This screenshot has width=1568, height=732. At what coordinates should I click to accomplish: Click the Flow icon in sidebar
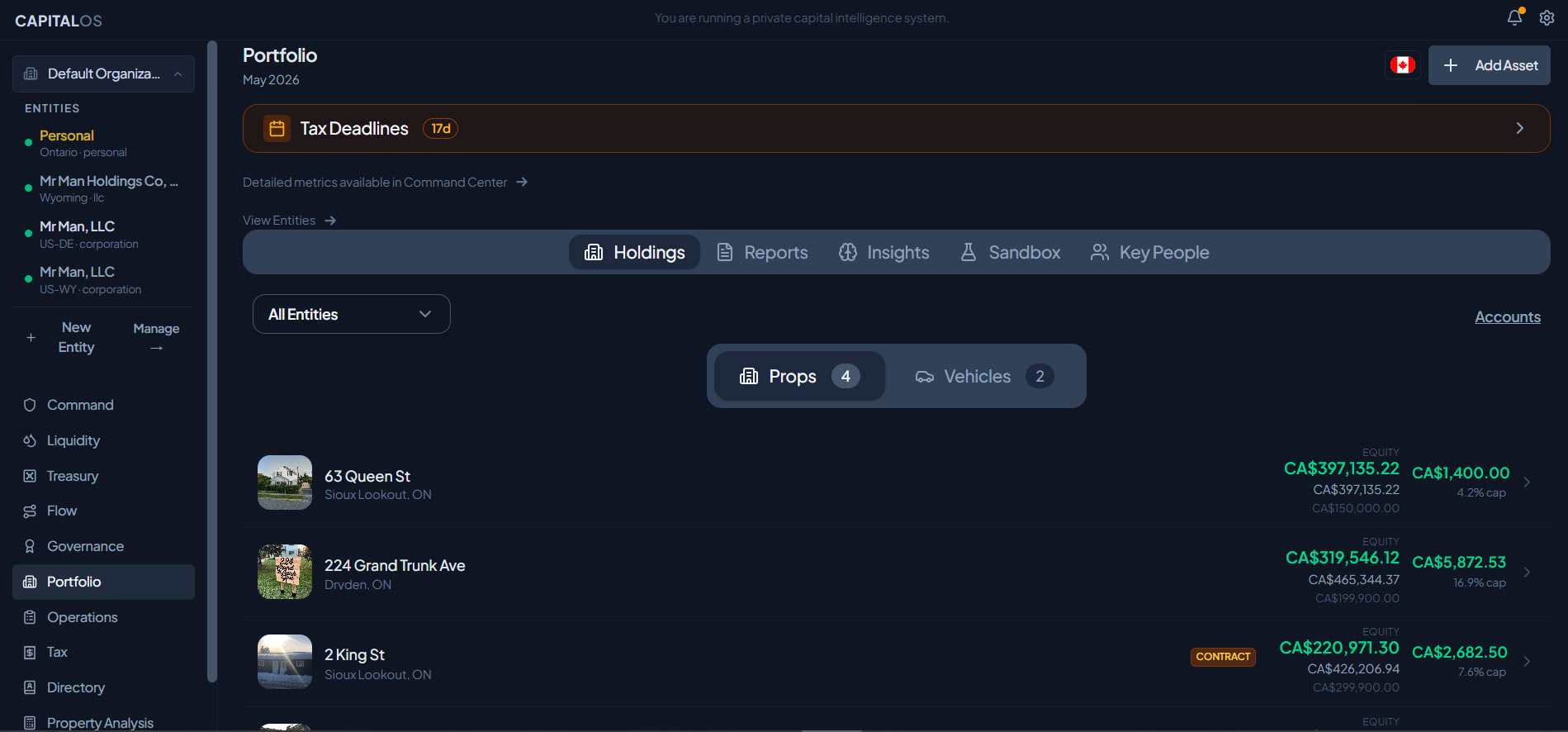click(x=30, y=511)
